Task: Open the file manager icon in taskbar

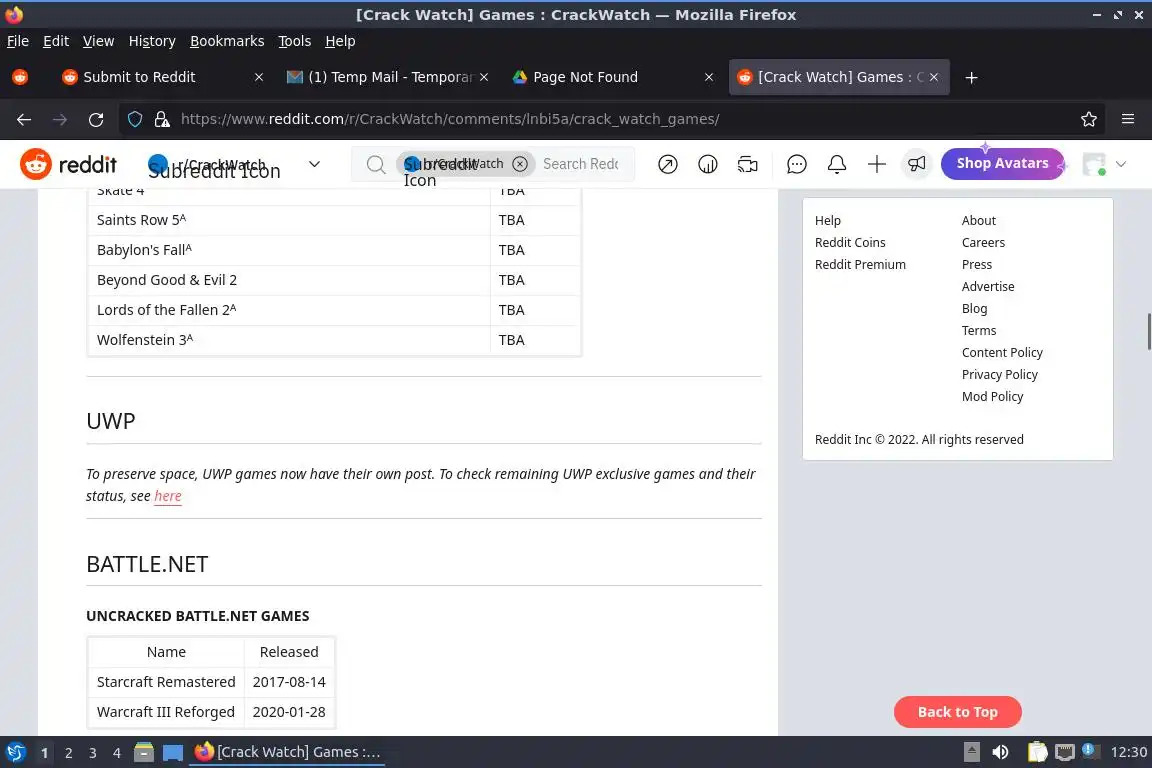Action: (144, 752)
